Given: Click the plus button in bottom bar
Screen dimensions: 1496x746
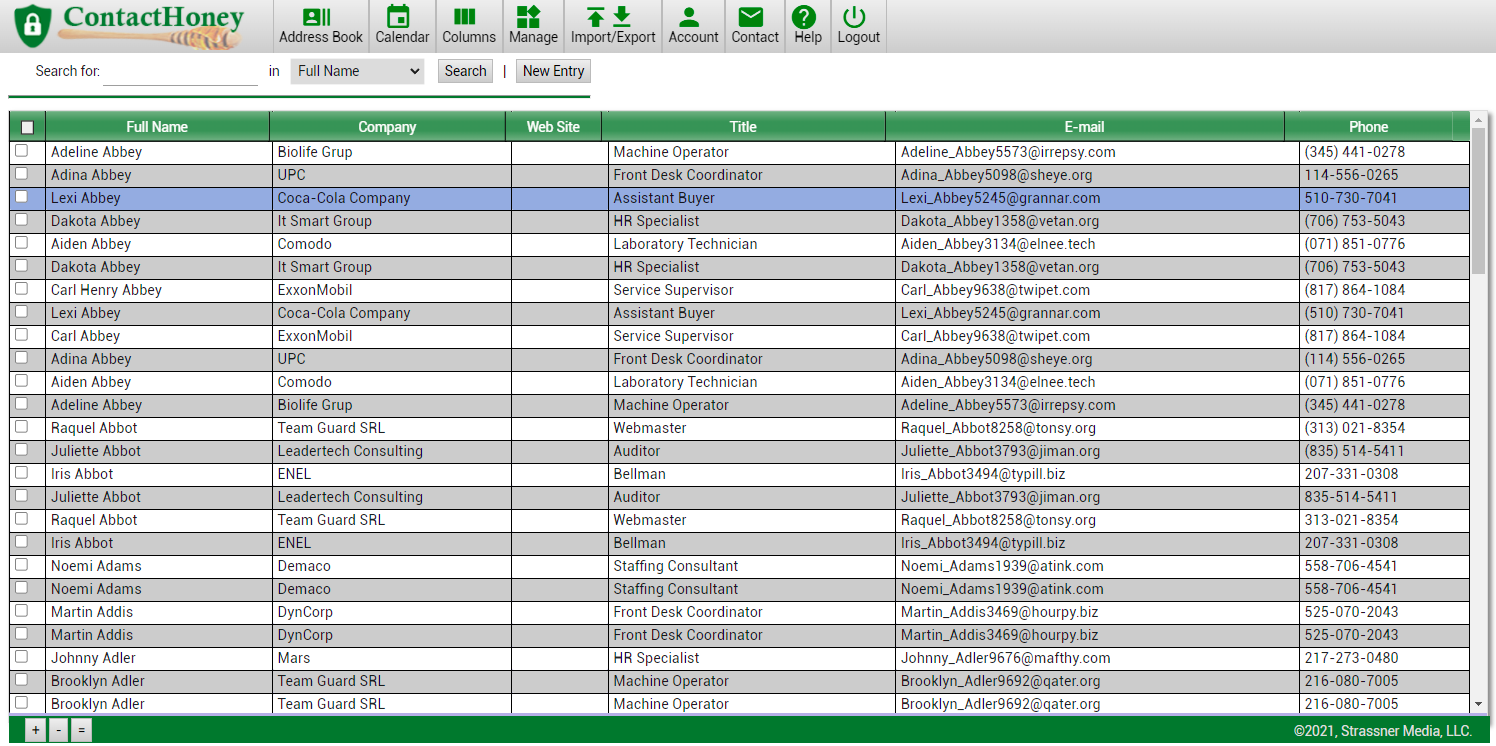Looking at the screenshot, I should click(36, 730).
